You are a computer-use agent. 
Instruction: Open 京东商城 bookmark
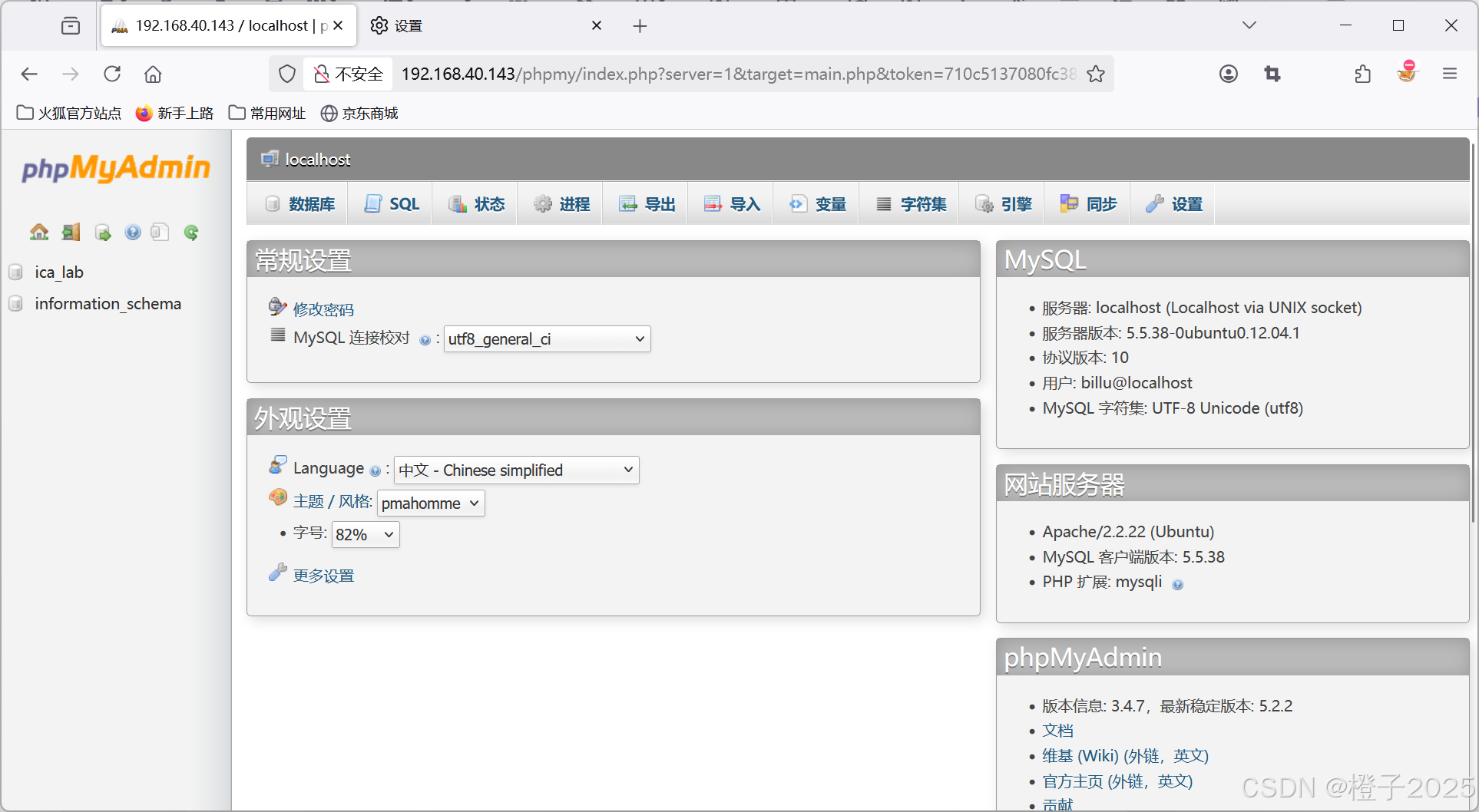click(x=359, y=114)
